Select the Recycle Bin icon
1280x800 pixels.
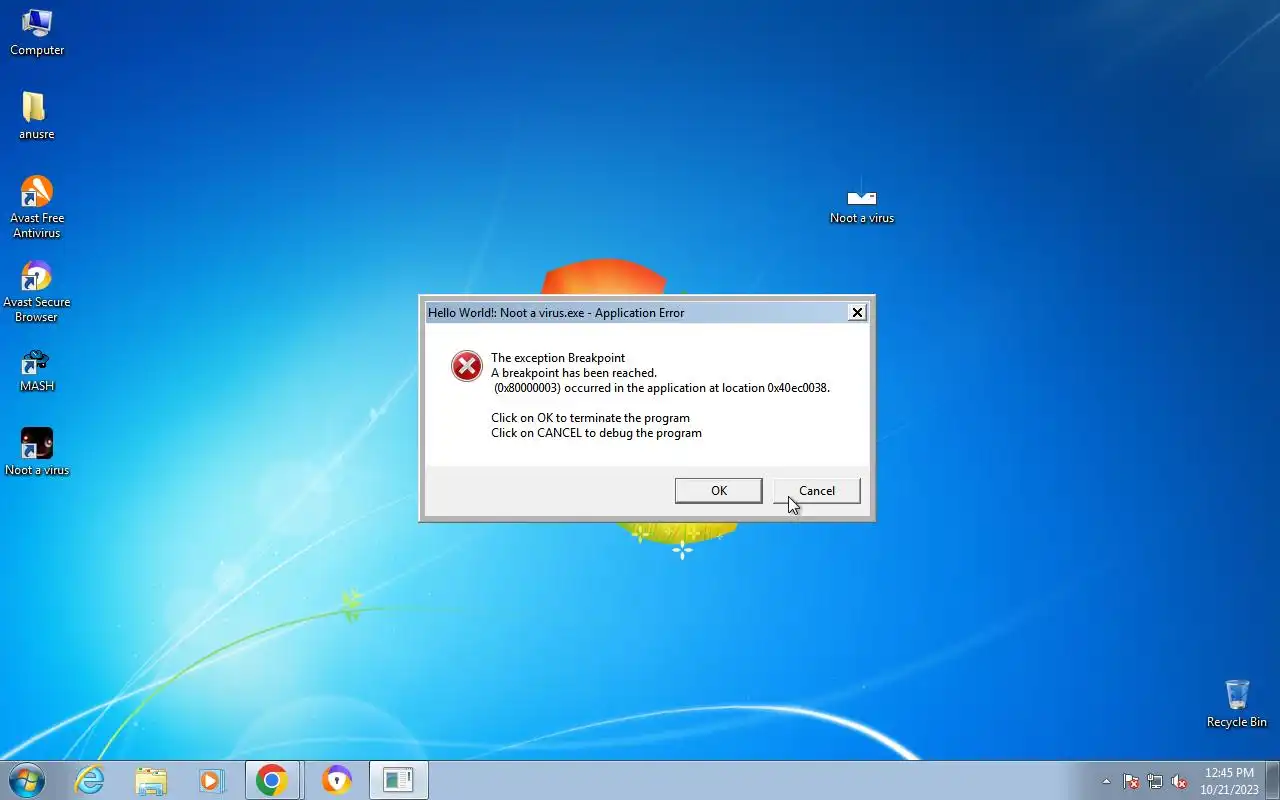tap(1237, 704)
